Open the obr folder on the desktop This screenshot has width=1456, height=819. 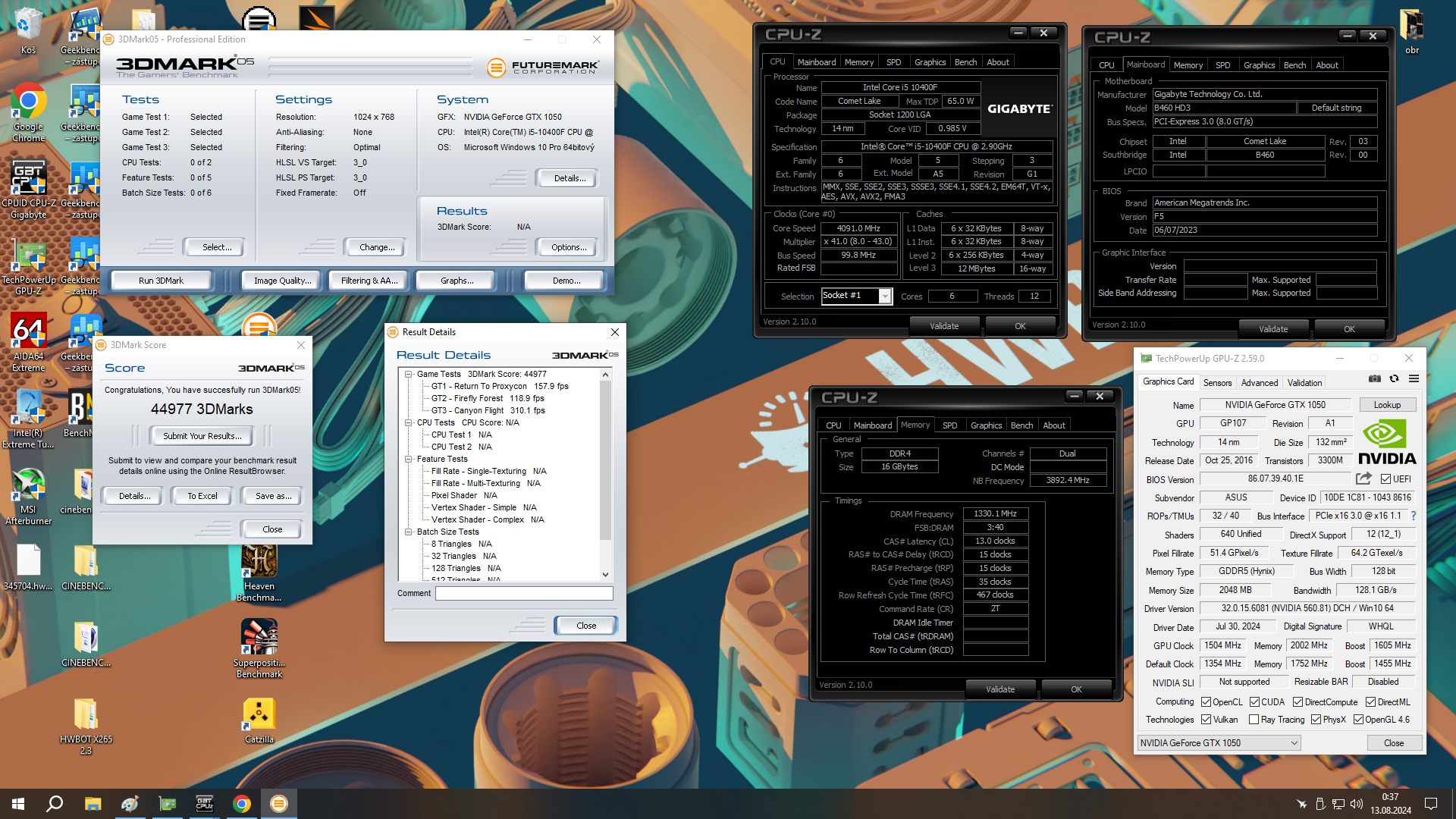point(1411,32)
